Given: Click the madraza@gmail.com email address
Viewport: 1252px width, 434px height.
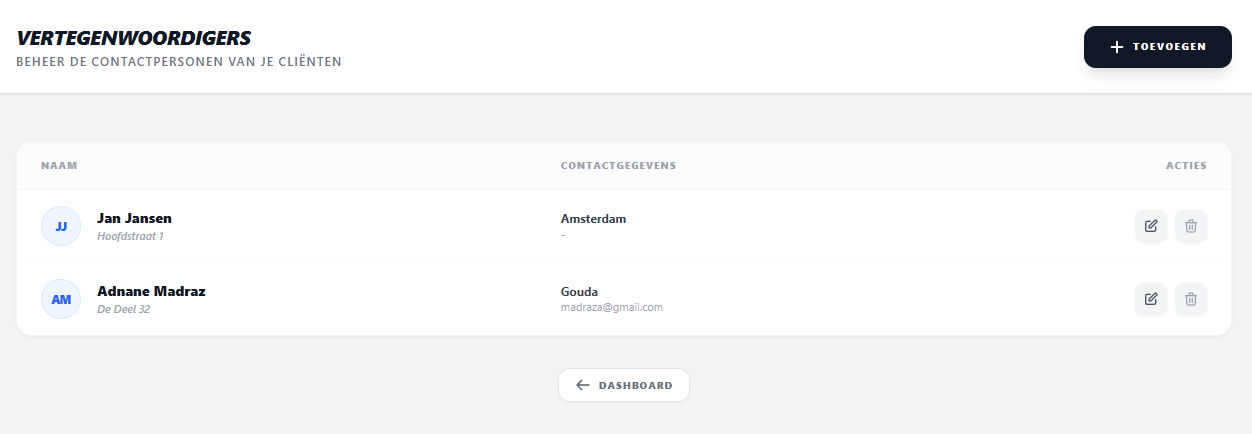Looking at the screenshot, I should point(611,308).
